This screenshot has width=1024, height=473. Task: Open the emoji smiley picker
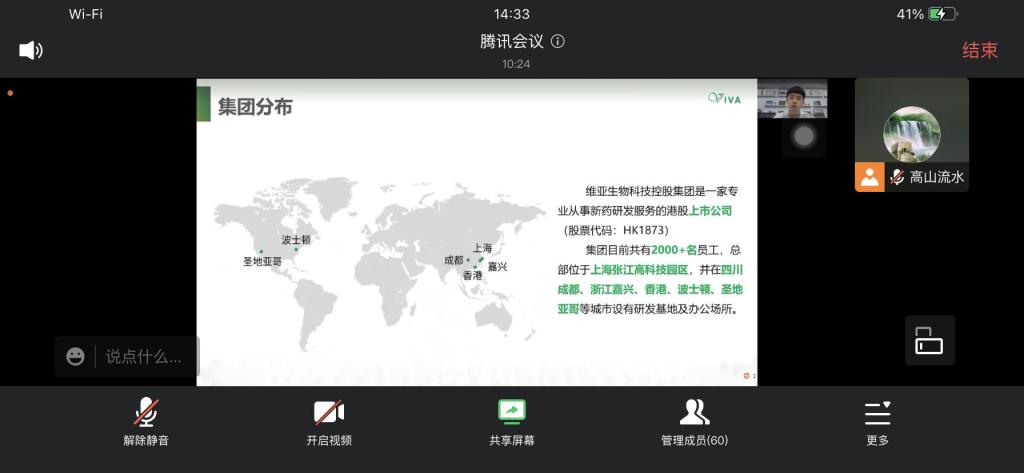pyautogui.click(x=75, y=356)
